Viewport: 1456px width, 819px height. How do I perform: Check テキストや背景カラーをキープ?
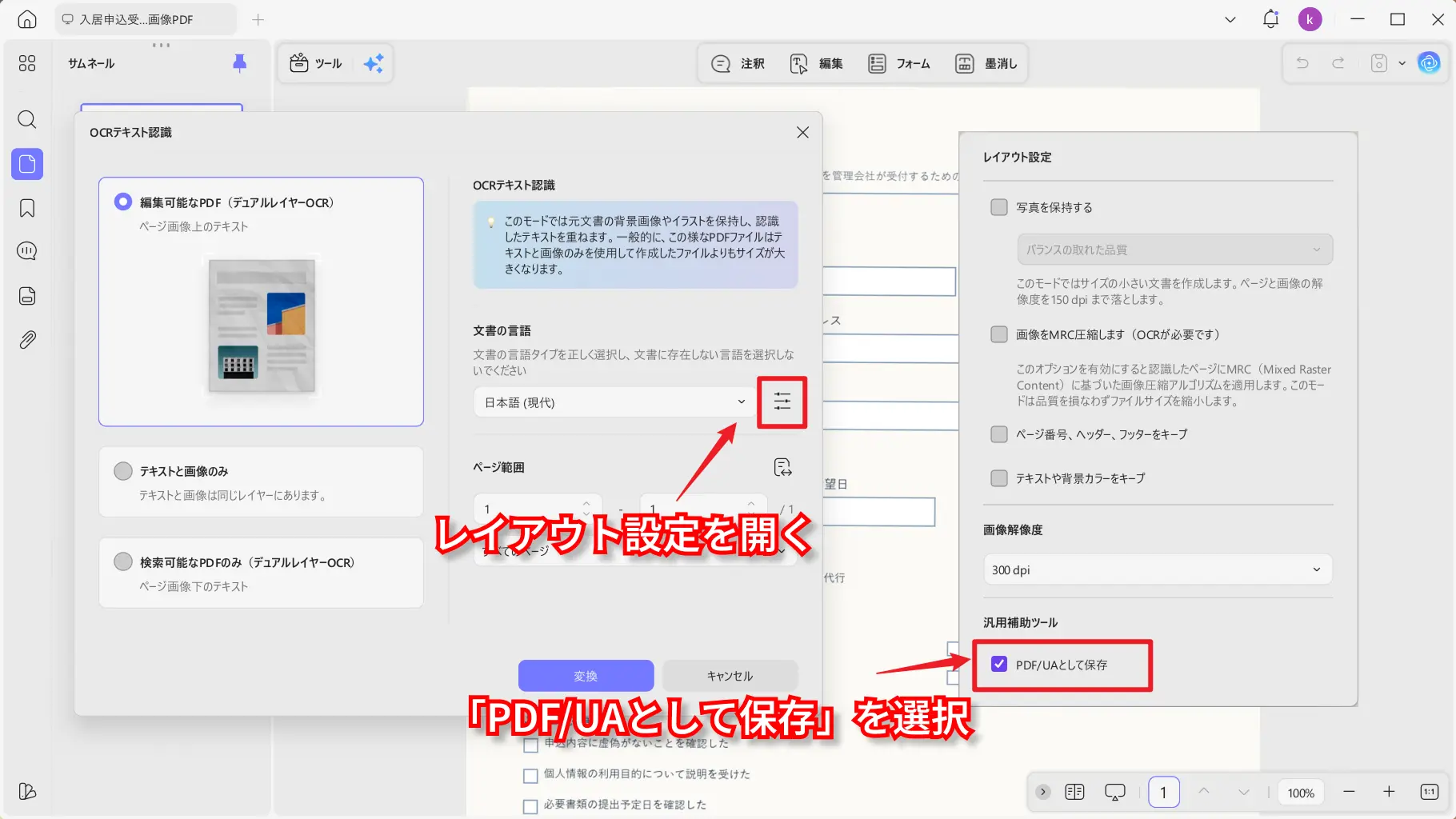coord(999,478)
